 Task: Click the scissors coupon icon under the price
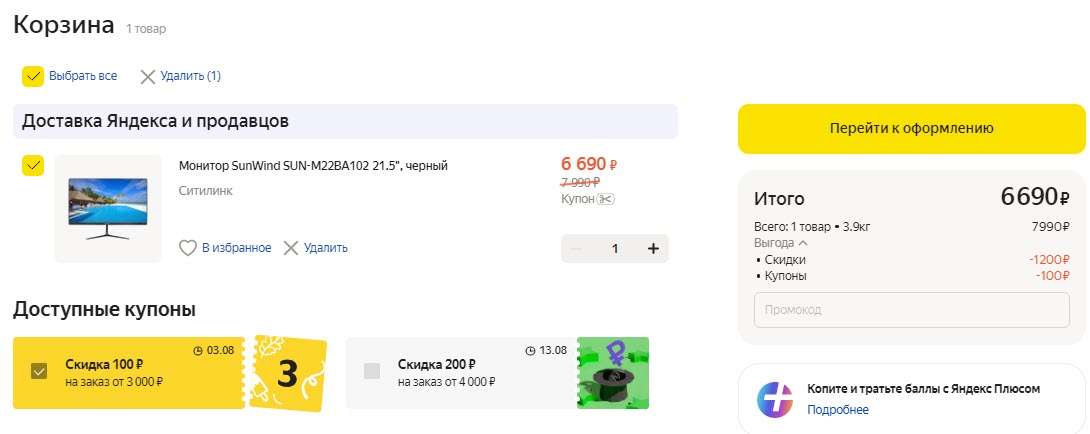(x=605, y=199)
